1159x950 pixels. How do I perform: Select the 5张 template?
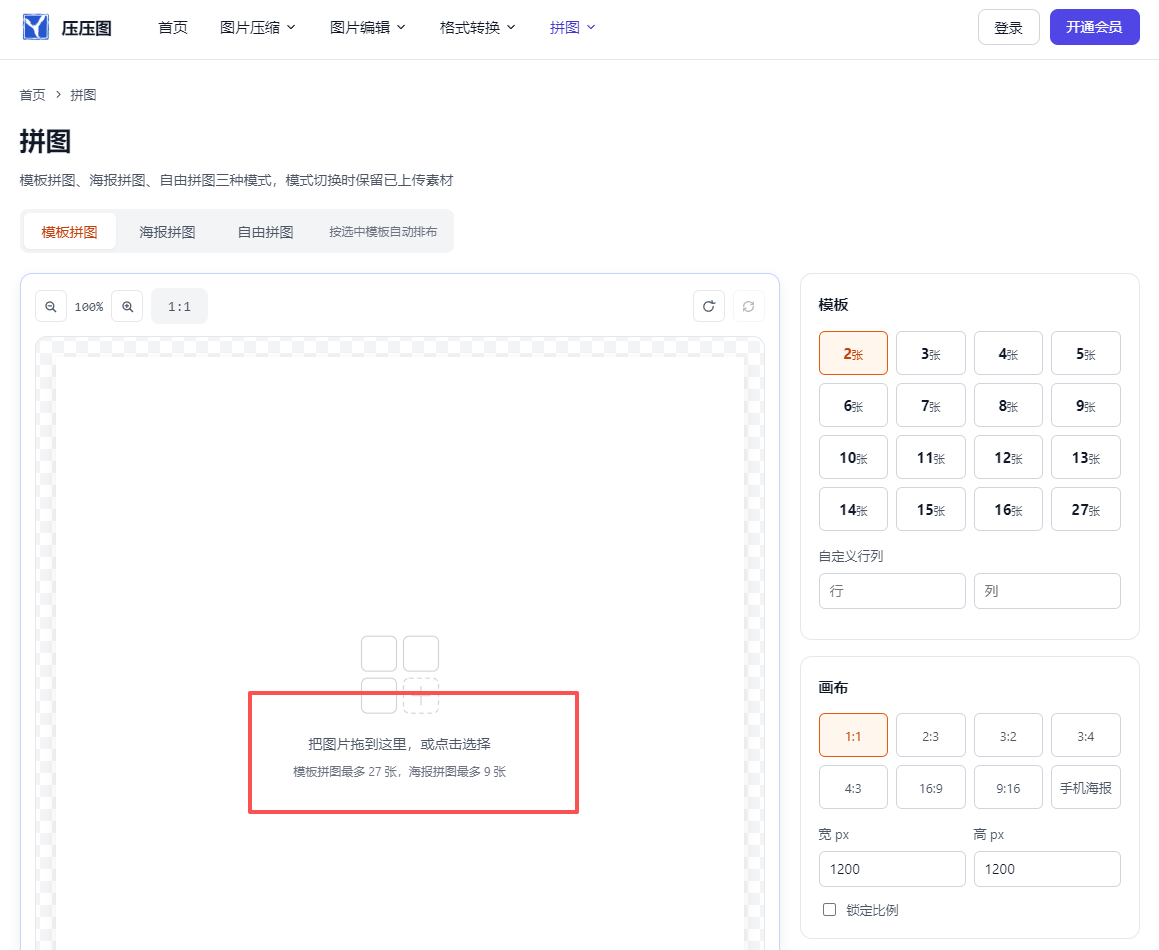[x=1086, y=353]
